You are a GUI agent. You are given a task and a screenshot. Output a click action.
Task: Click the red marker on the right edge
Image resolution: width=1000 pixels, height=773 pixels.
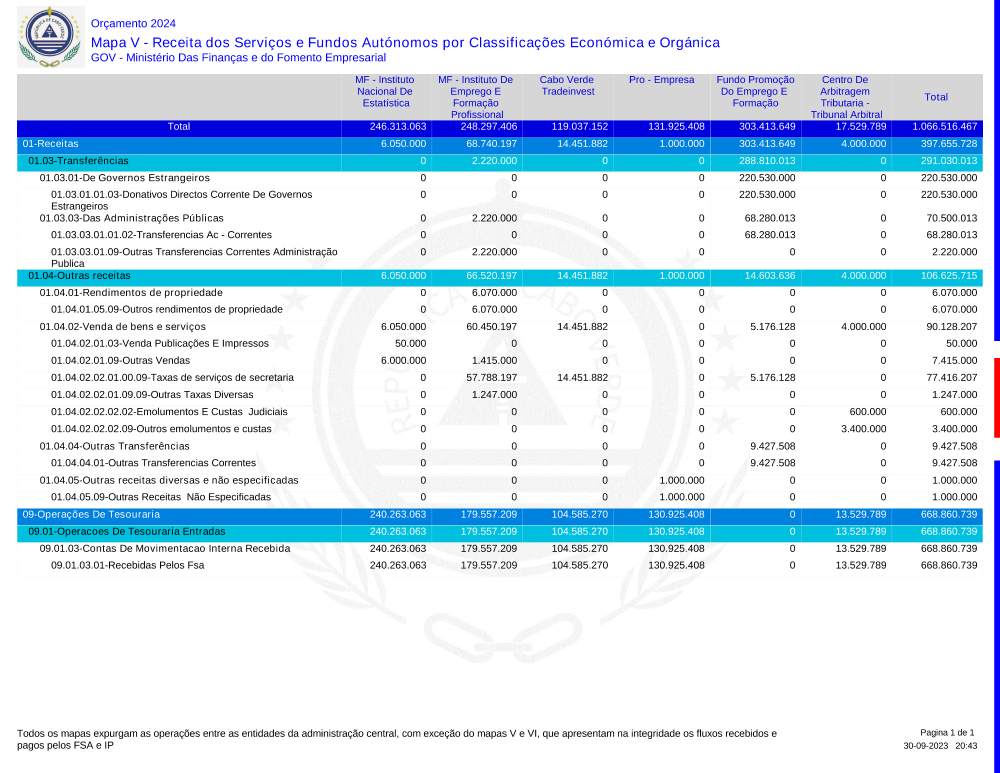click(996, 397)
